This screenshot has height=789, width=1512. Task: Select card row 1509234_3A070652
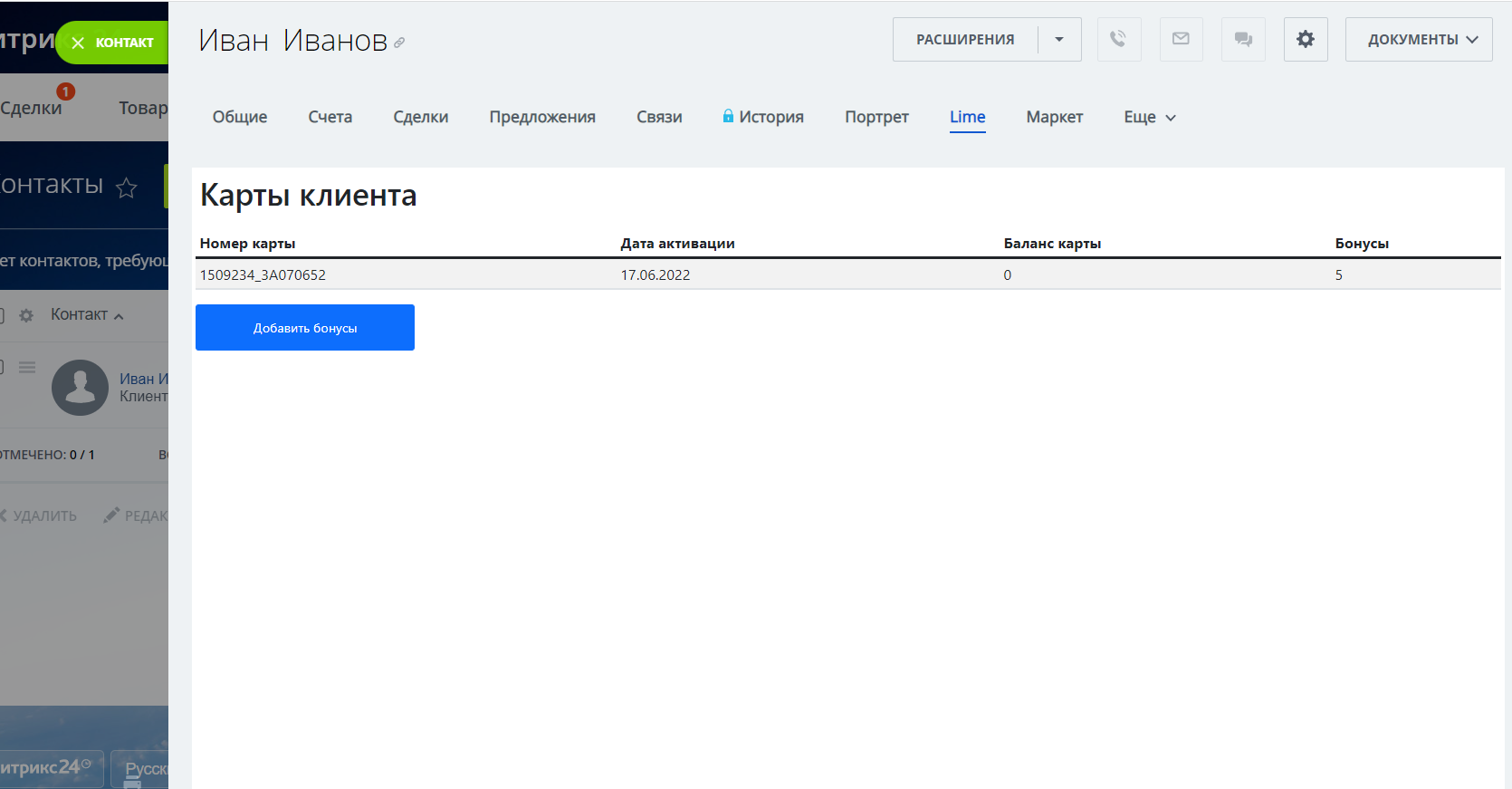[x=263, y=274]
